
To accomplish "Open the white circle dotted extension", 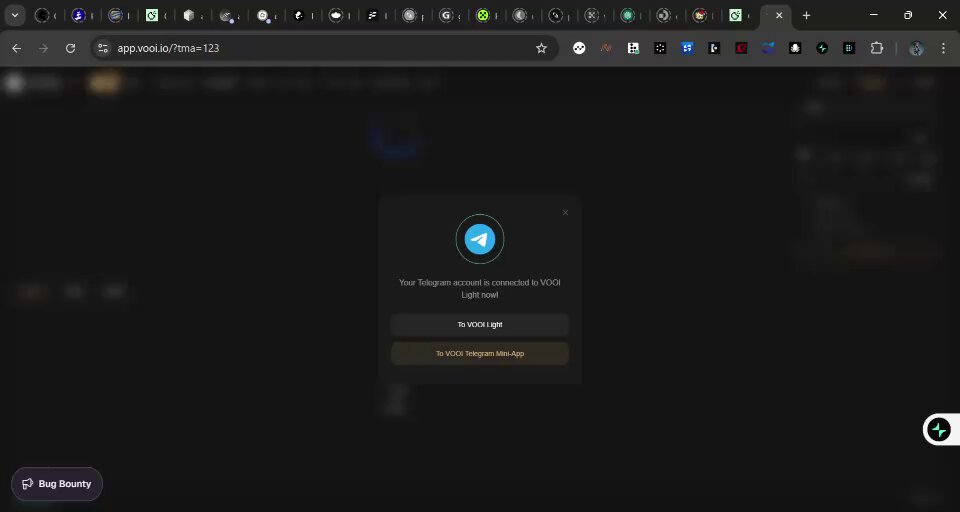I will tap(579, 48).
